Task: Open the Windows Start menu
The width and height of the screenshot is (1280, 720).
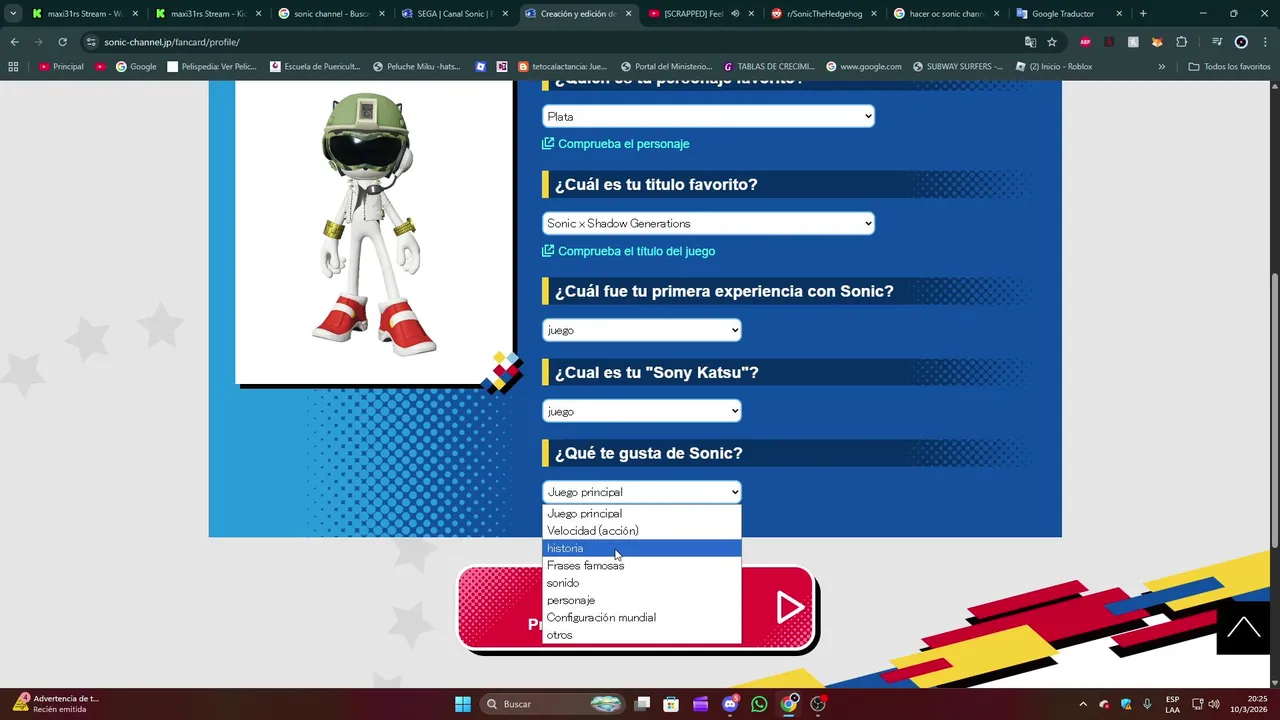Action: point(463,704)
